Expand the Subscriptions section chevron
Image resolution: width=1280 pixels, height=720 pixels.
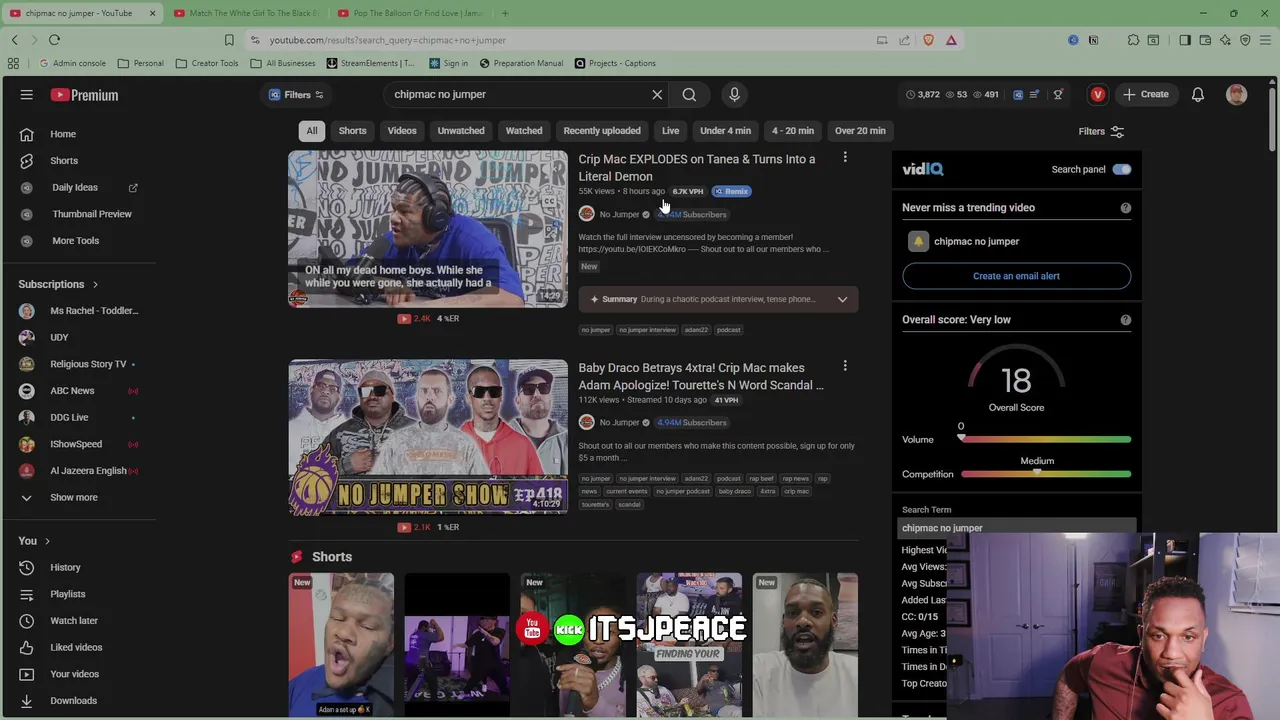(x=95, y=284)
